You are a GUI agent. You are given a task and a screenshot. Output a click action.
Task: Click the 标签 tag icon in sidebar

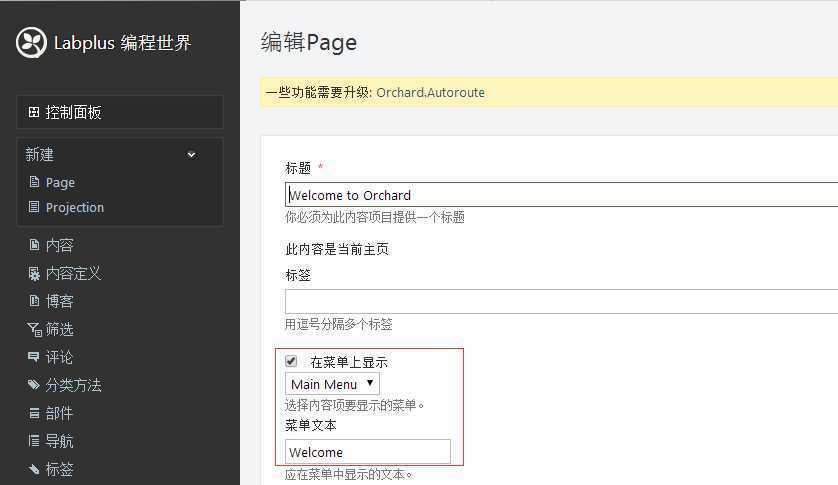(x=34, y=469)
